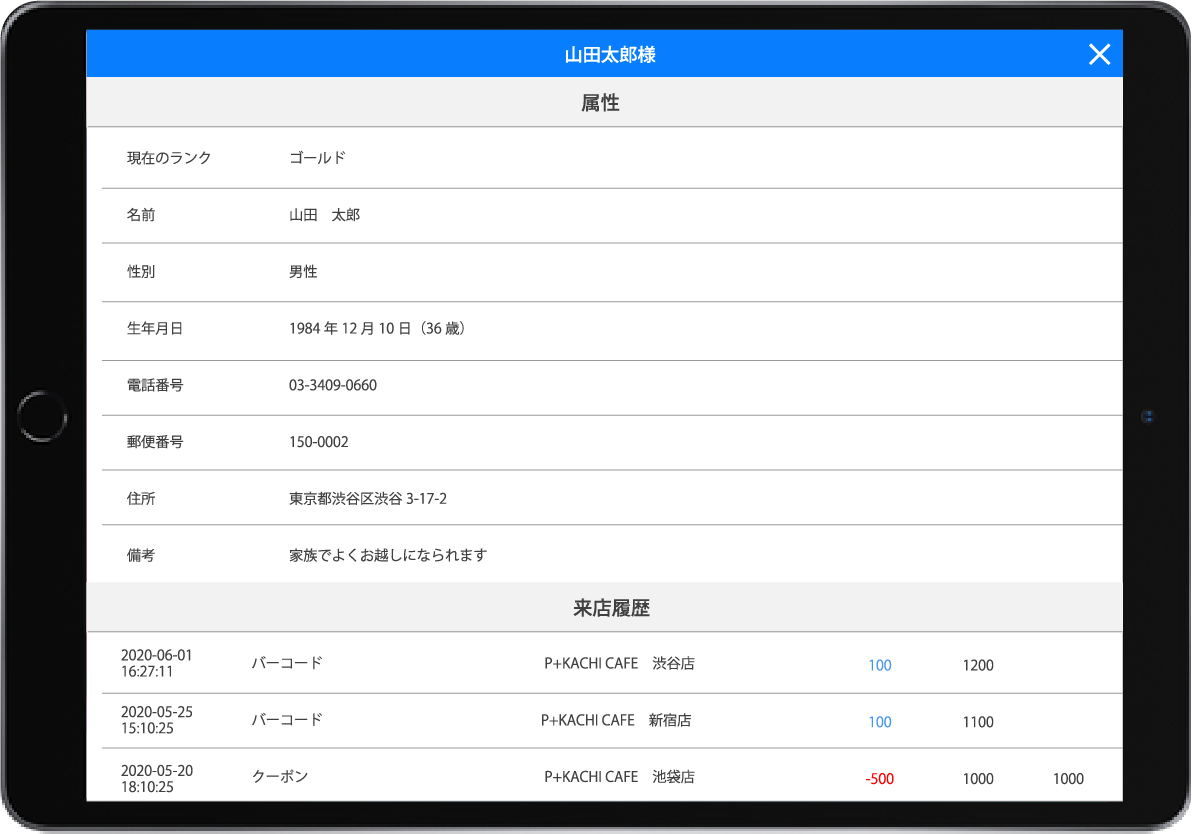Click the 現在のランク label
Screen dimensions: 1192x834
(169, 158)
